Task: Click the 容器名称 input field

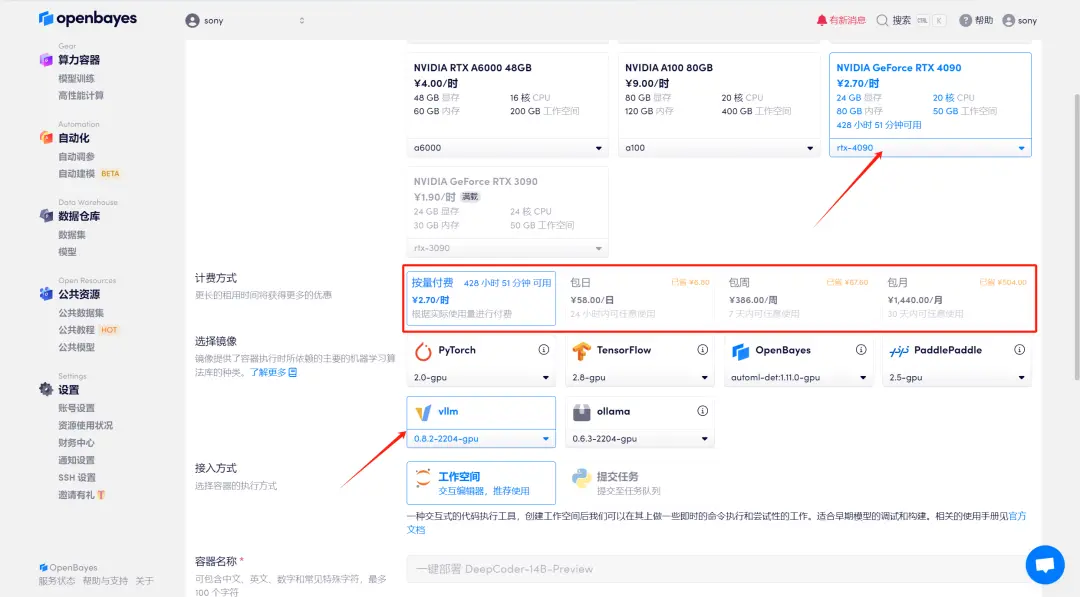Action: click(718, 569)
